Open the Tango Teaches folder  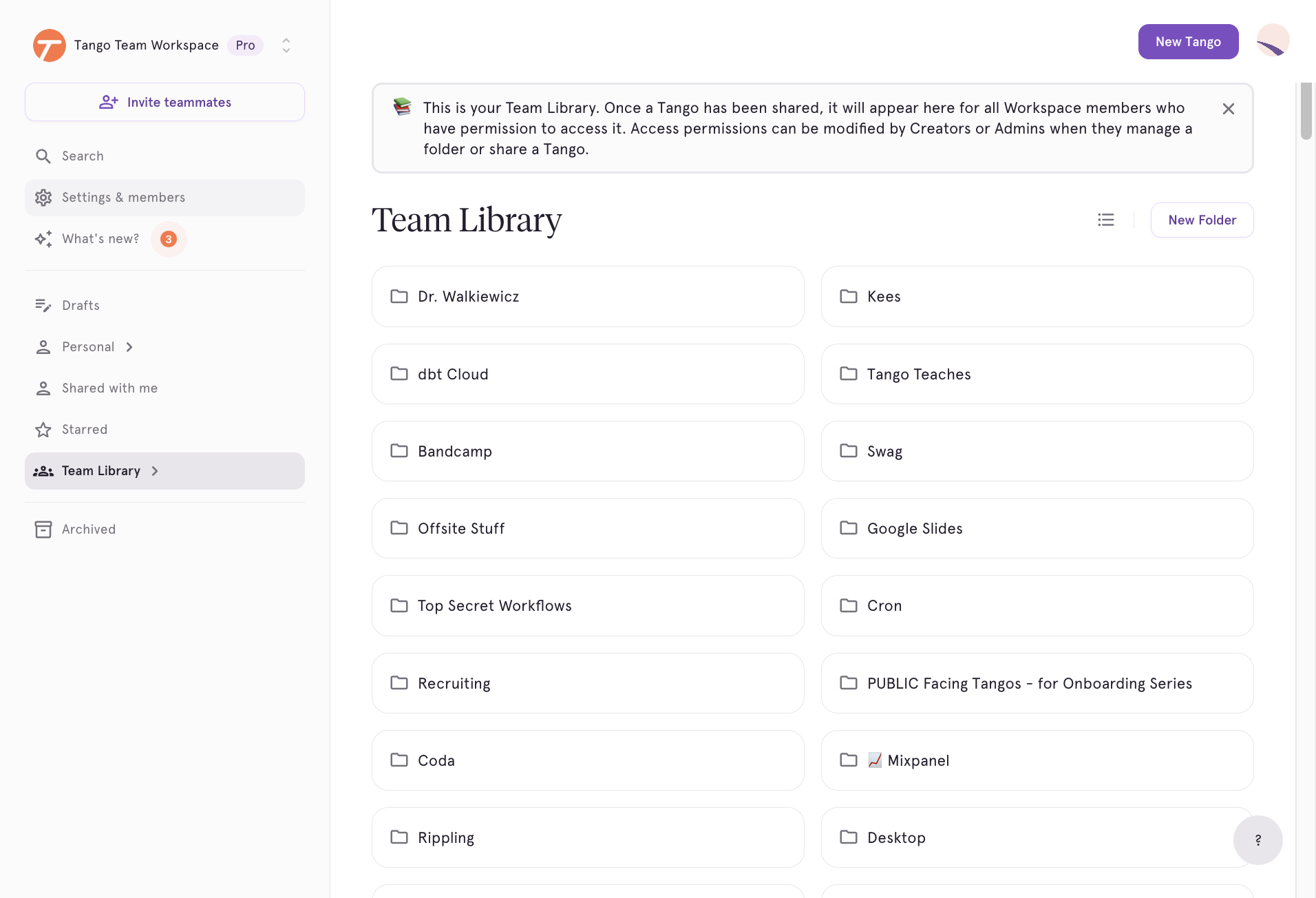(1037, 374)
